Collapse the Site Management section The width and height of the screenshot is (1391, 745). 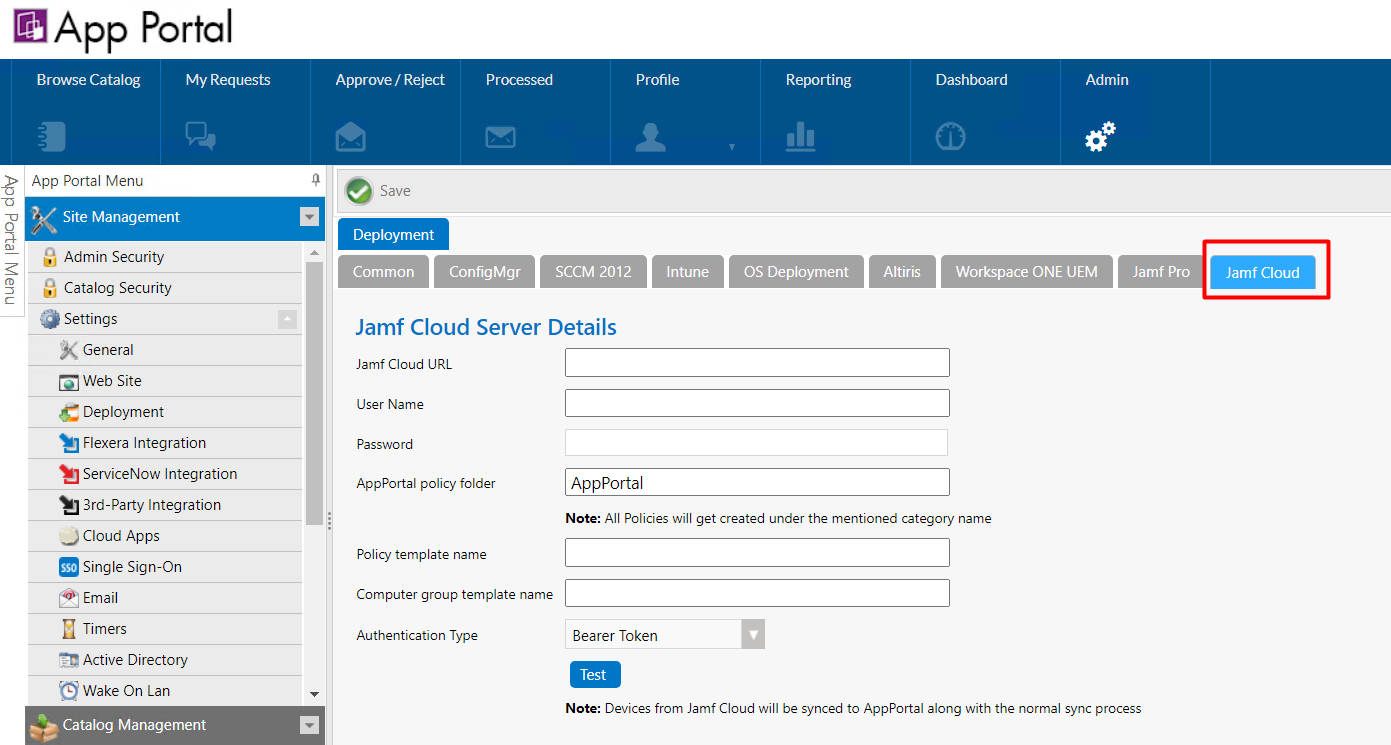tap(309, 217)
